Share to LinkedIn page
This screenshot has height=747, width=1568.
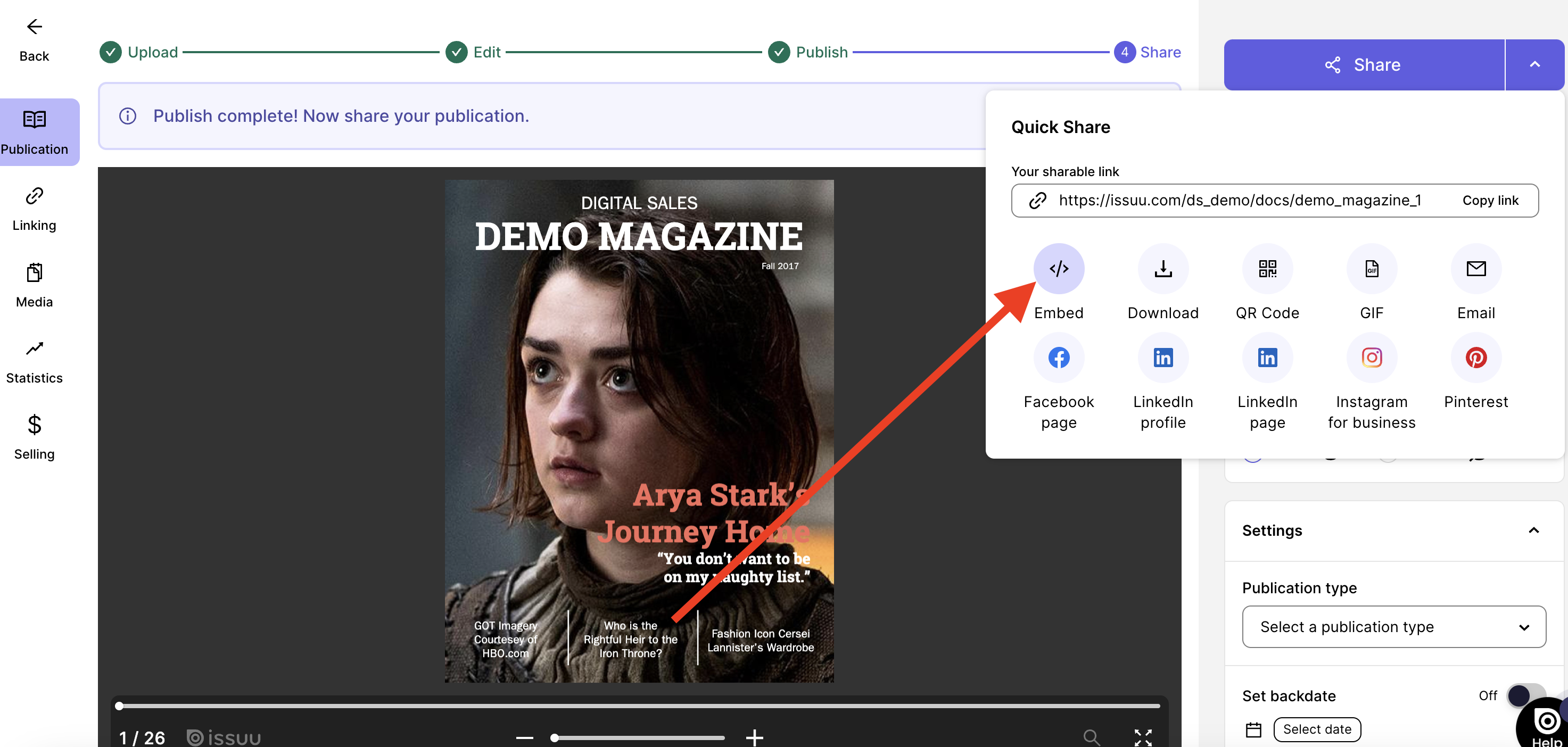click(1267, 357)
